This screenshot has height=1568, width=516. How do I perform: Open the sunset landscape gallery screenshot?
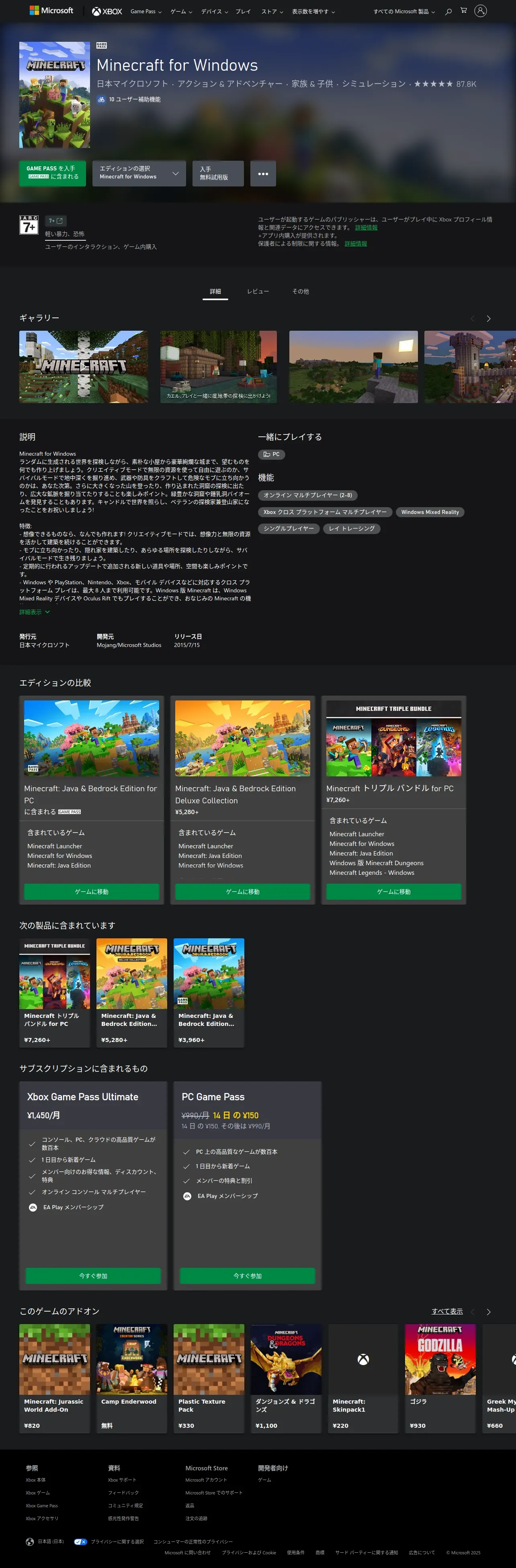click(354, 366)
